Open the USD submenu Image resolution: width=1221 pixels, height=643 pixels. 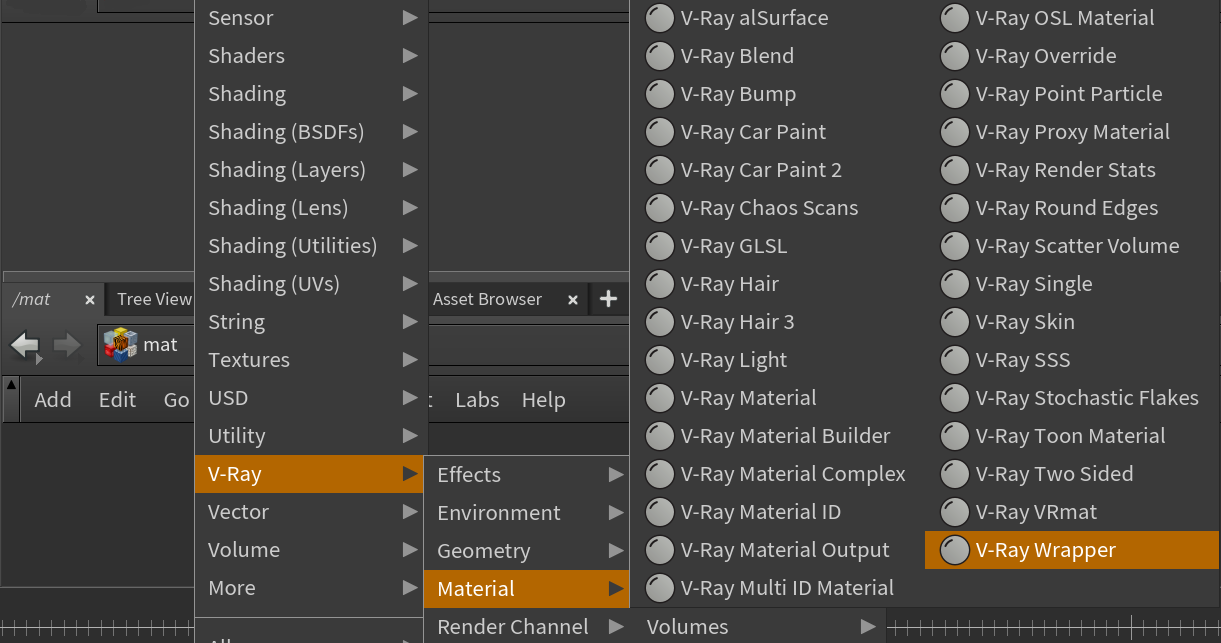[x=311, y=398]
